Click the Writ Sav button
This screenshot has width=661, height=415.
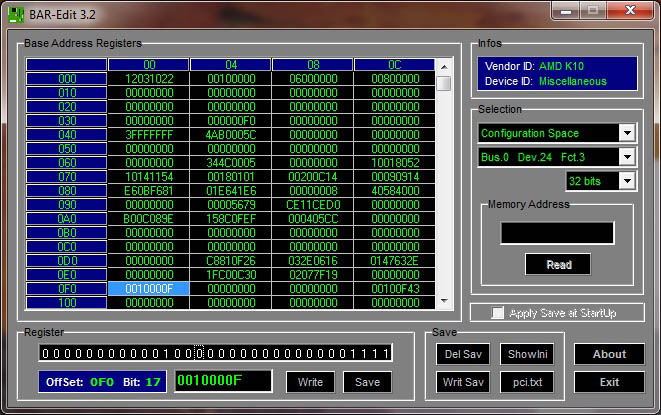pyautogui.click(x=463, y=382)
